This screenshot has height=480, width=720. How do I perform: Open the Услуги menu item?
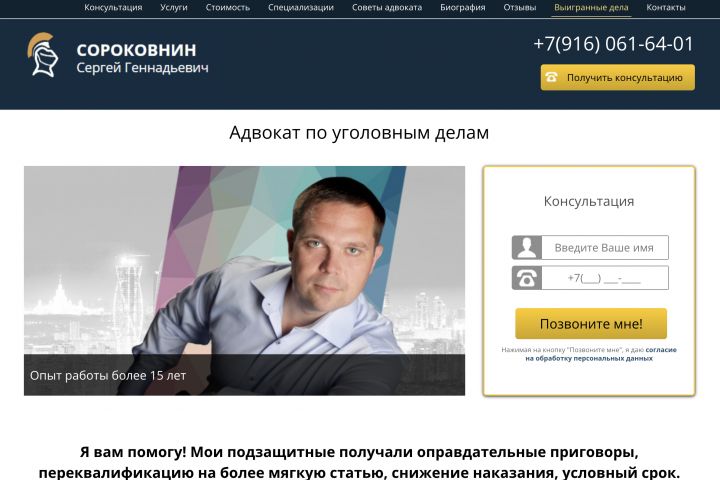[x=174, y=7]
